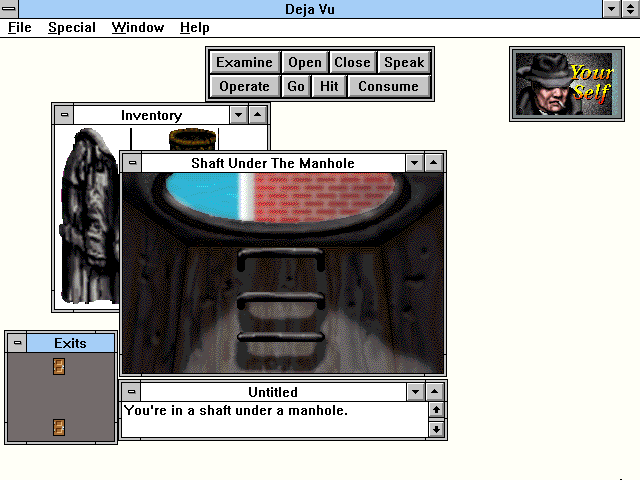Click the Exits window title bar
The width and height of the screenshot is (640, 480).
[71, 343]
